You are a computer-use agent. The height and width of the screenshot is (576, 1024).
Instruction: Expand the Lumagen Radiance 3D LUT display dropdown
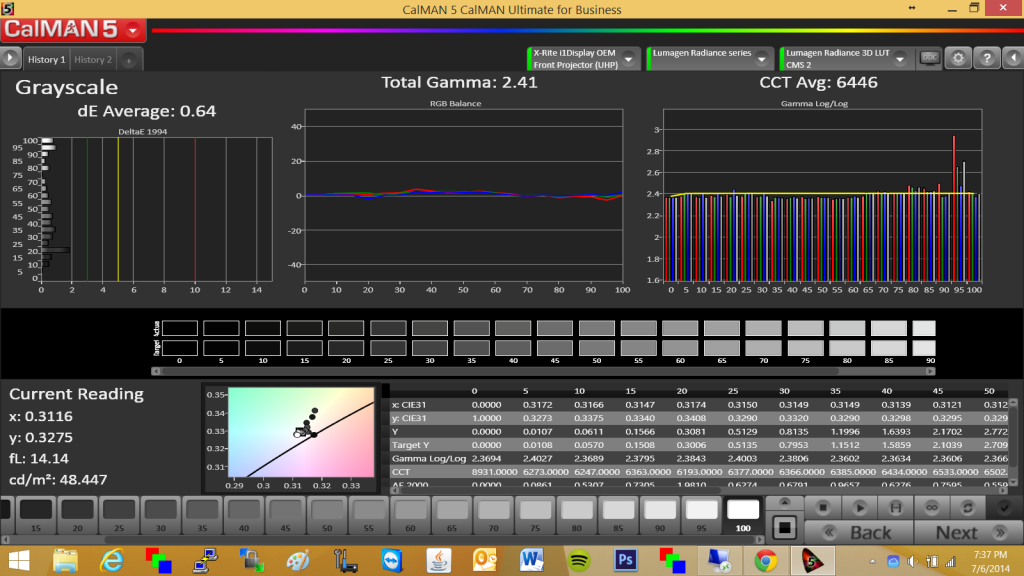[900, 59]
